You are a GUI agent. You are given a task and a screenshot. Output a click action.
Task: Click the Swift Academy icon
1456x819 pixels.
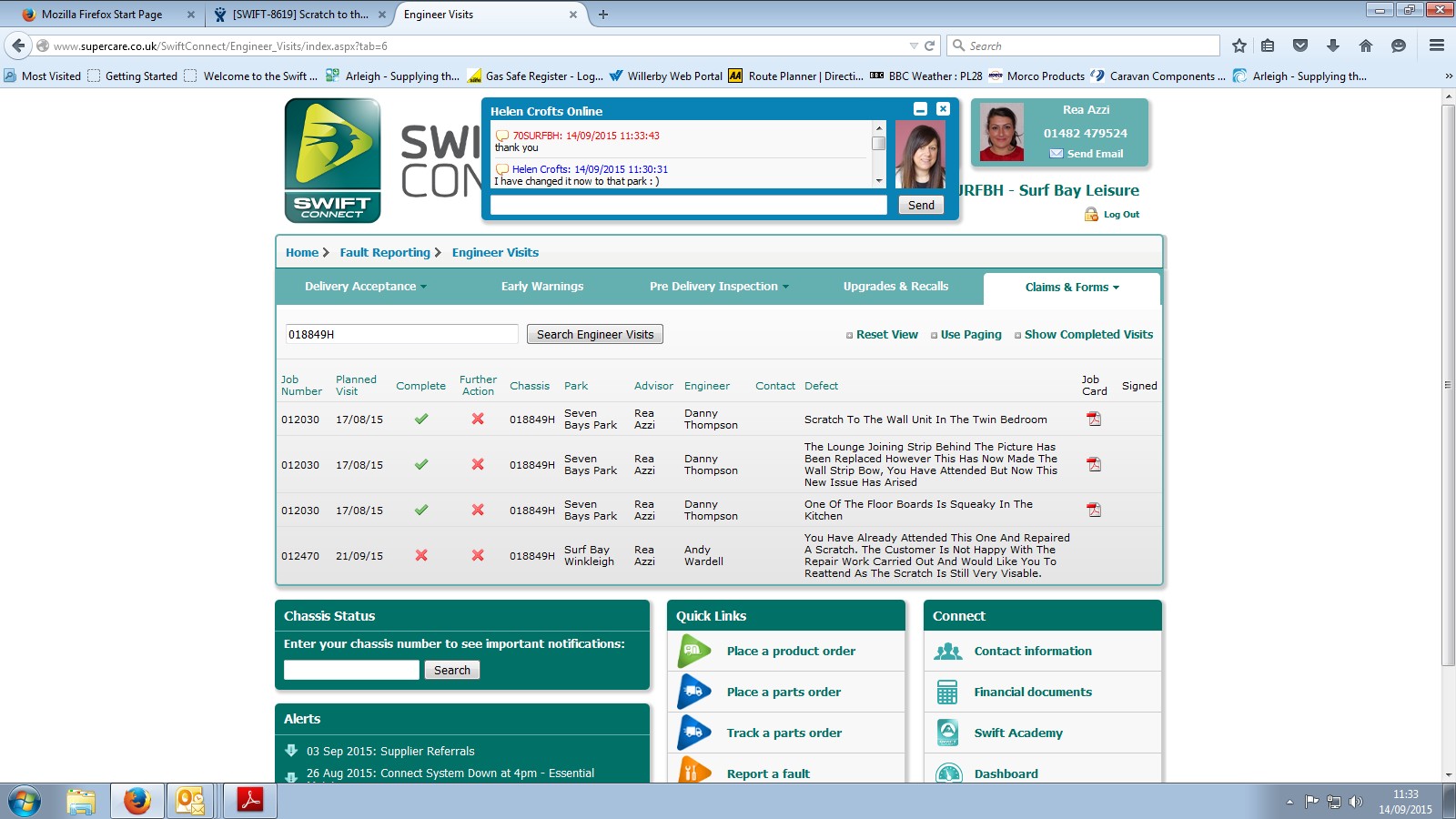tap(947, 733)
